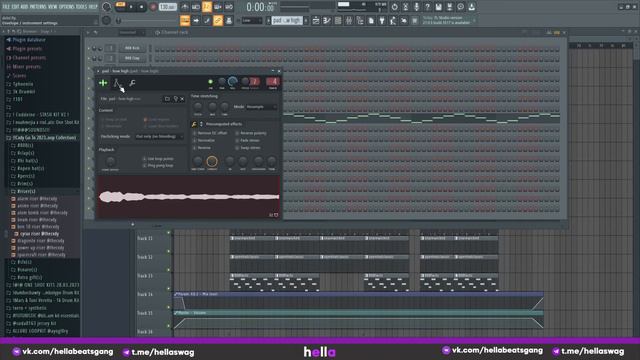Click the undo history icon
This screenshot has width=640, height=360.
click(x=394, y=7)
